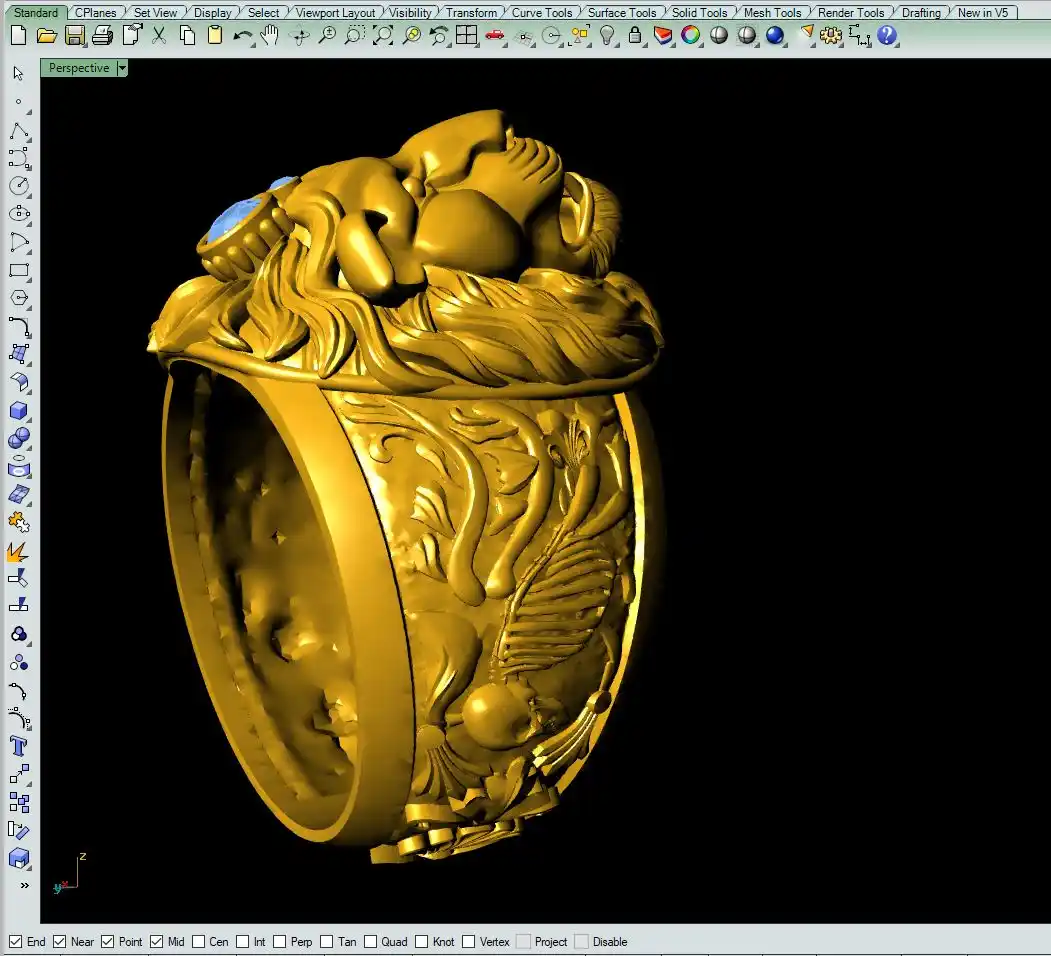Viewport: 1051px width, 956px height.
Task: Uncheck the Near object snap
Action: (x=60, y=942)
